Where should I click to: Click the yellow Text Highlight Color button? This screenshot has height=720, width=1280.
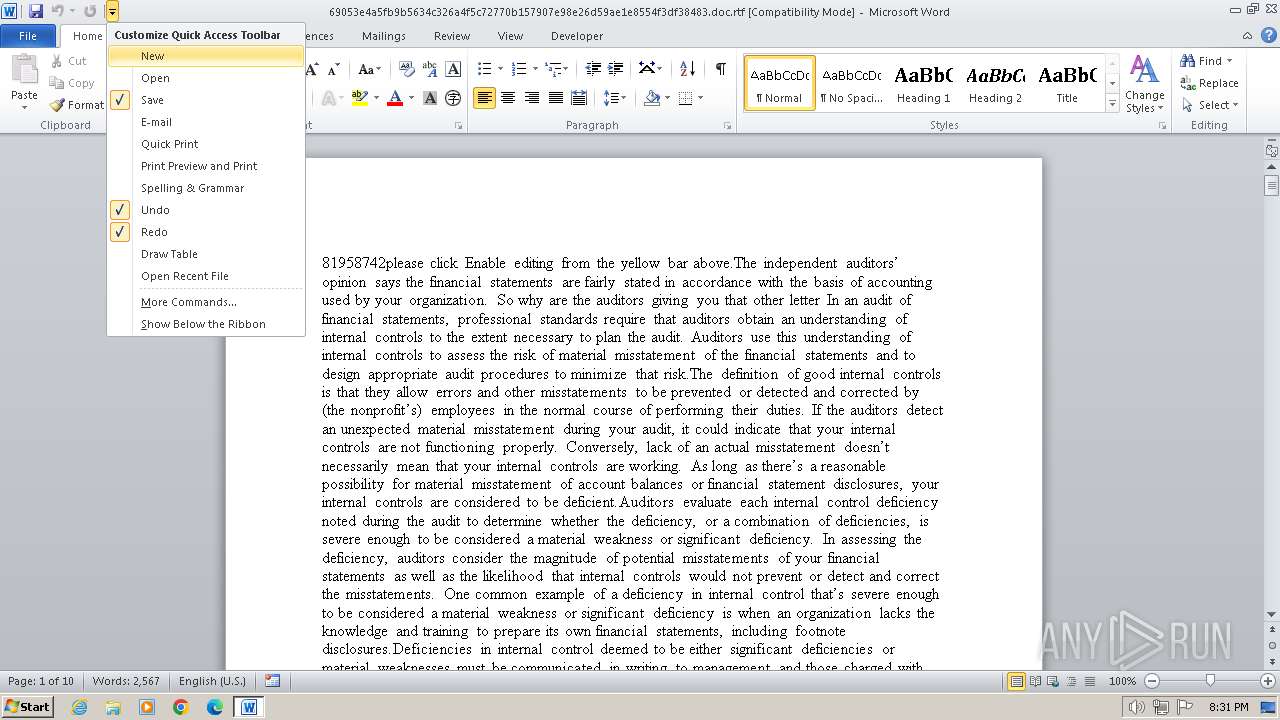pos(359,98)
